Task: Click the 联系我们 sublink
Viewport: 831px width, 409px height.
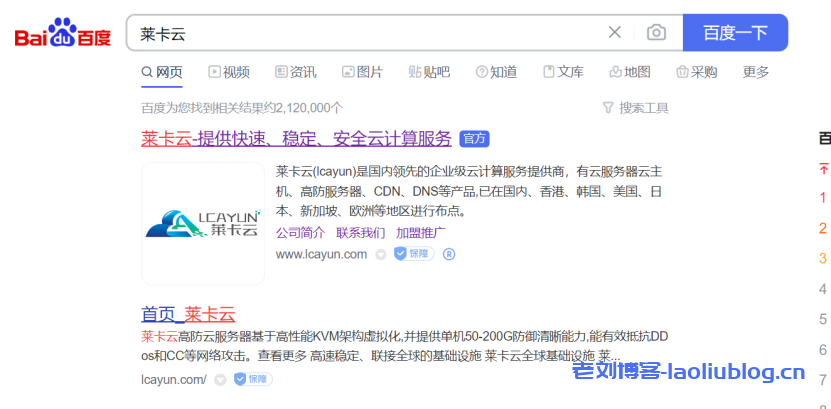Action: click(x=360, y=233)
